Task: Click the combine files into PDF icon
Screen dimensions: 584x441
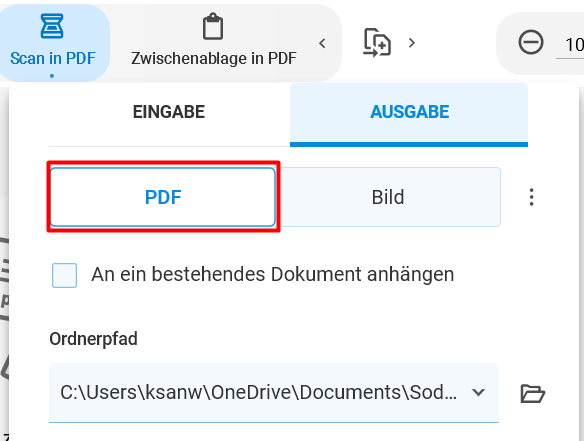Action: (377, 42)
